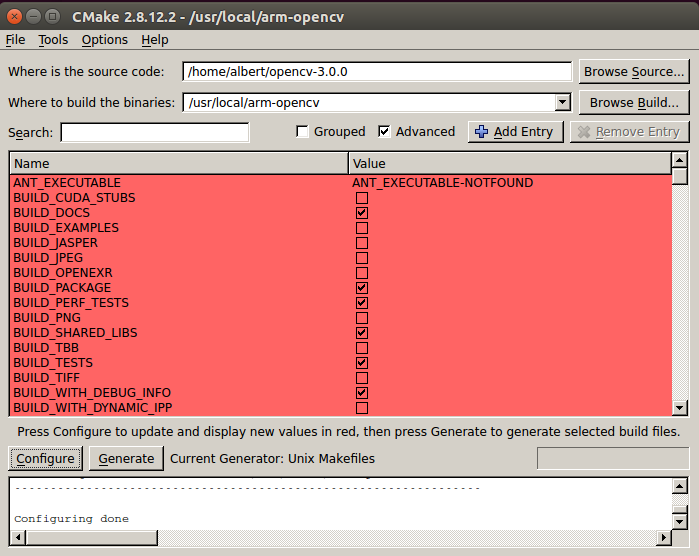Click the Remove Entry button
Image resolution: width=699 pixels, height=556 pixels.
[629, 132]
